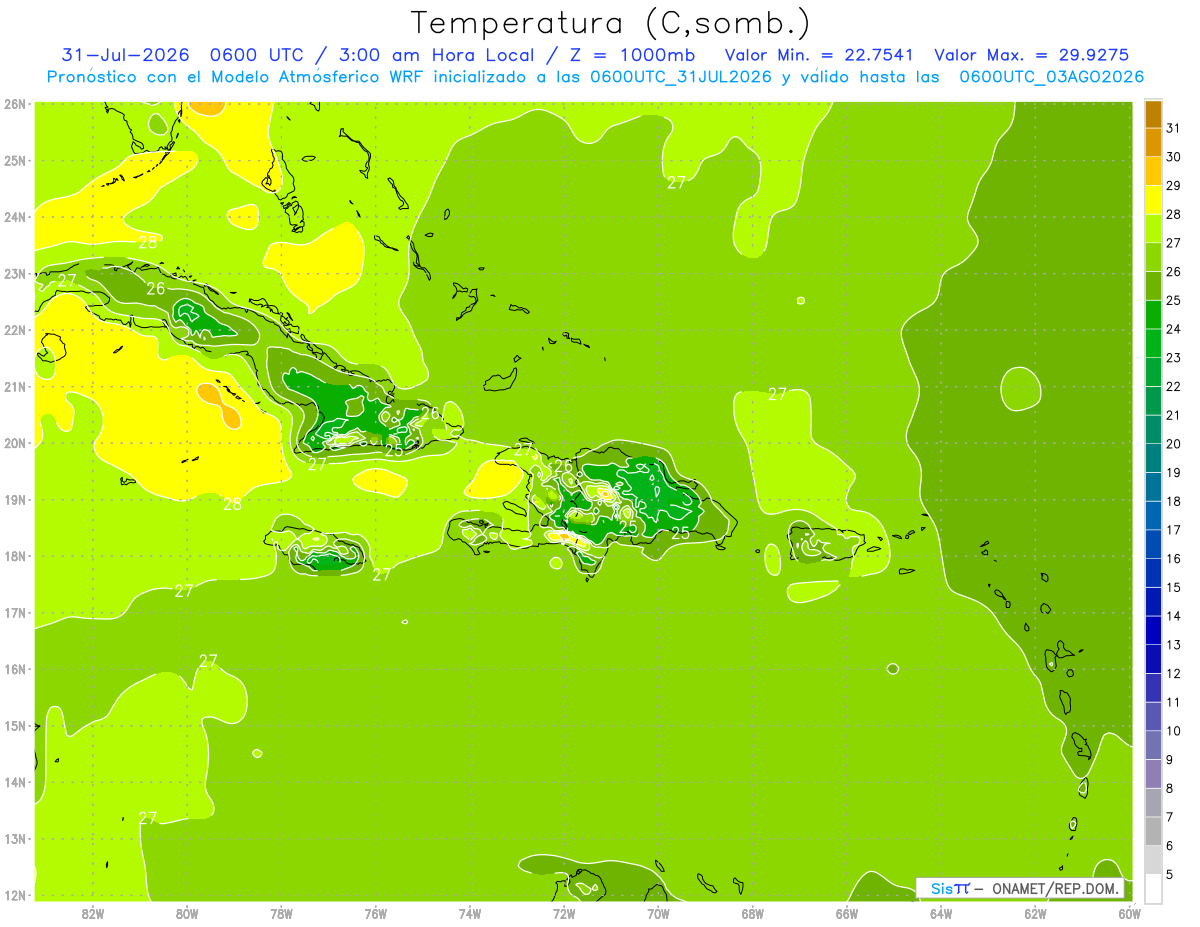
Task: Click the '70W' longitude axis label
Action: point(658,913)
